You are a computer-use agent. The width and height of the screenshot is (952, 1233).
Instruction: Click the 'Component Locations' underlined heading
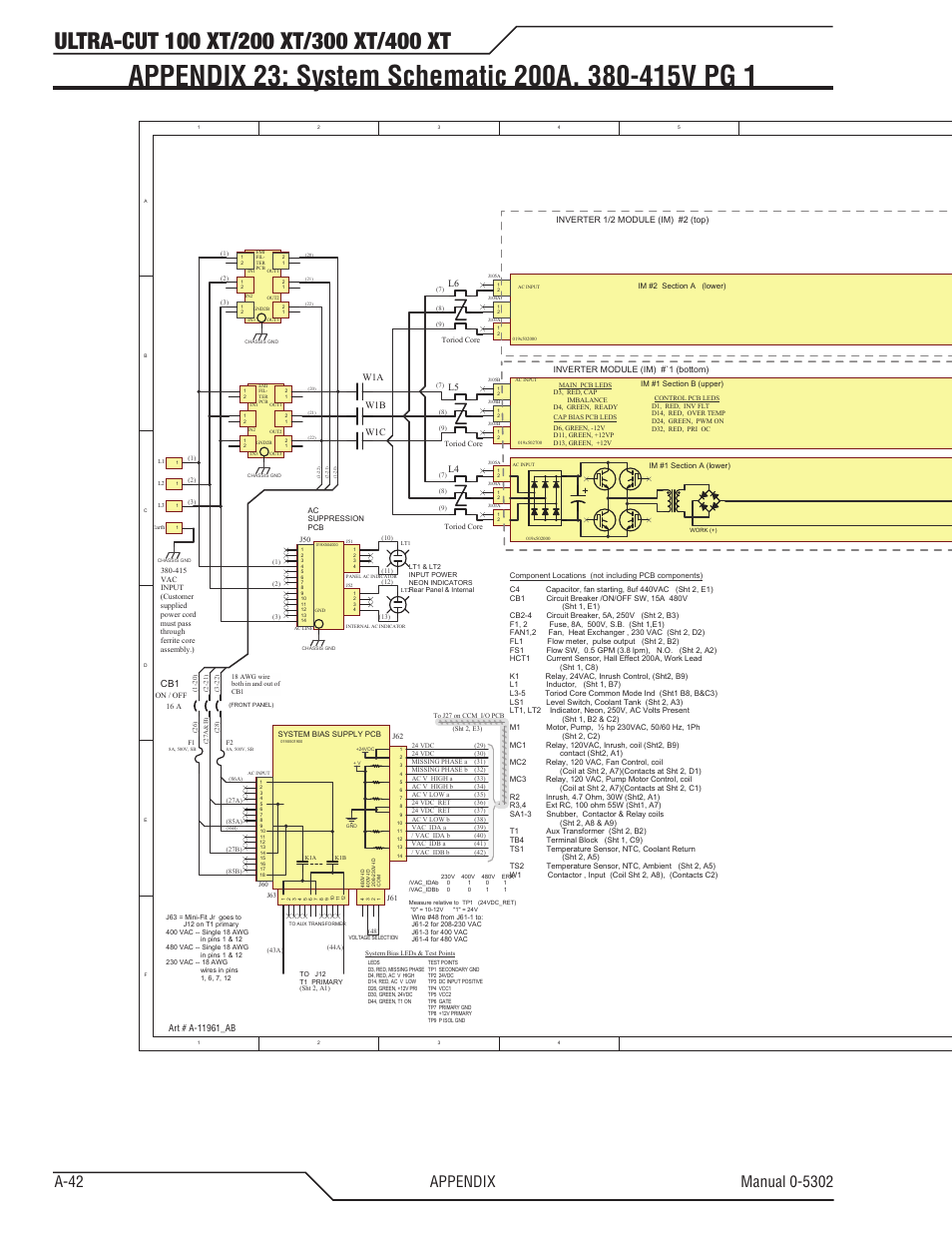[606, 576]
